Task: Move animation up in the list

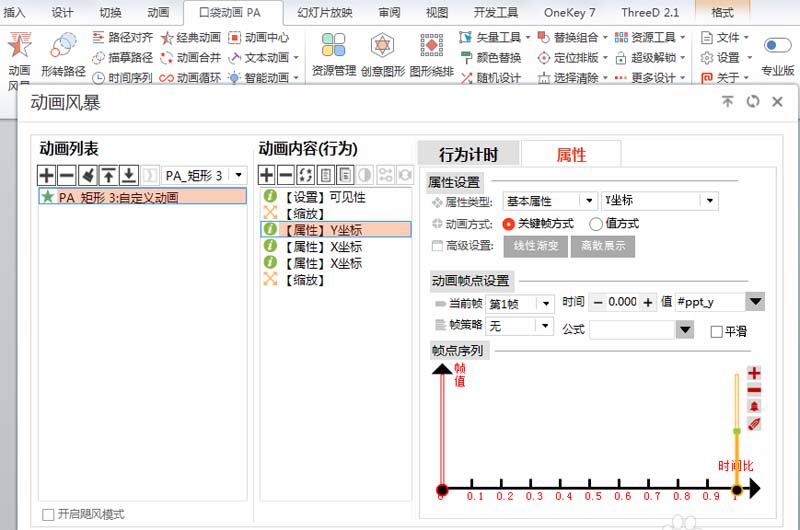Action: click(x=108, y=175)
